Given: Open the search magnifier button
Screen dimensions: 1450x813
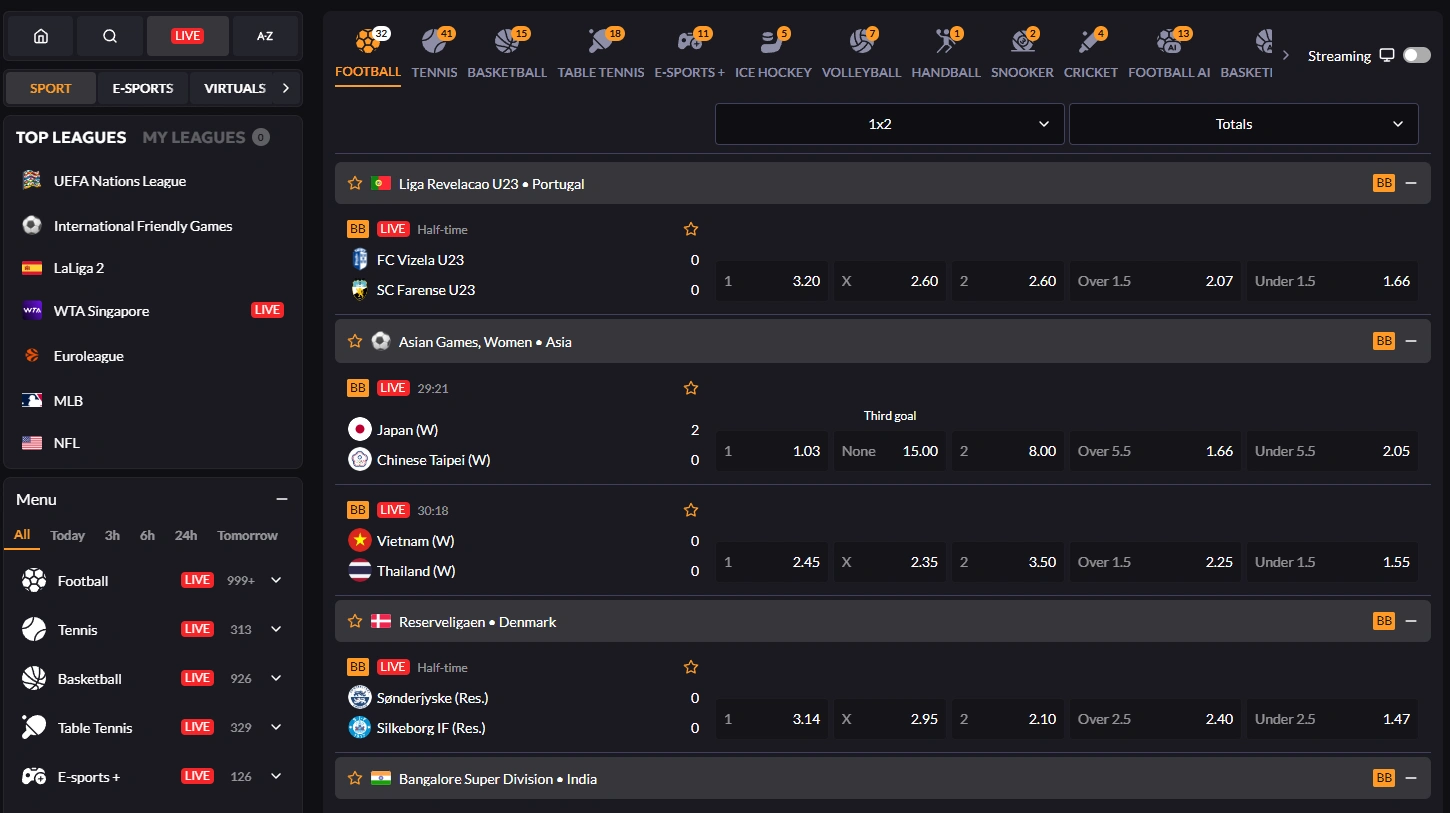Looking at the screenshot, I should [110, 36].
